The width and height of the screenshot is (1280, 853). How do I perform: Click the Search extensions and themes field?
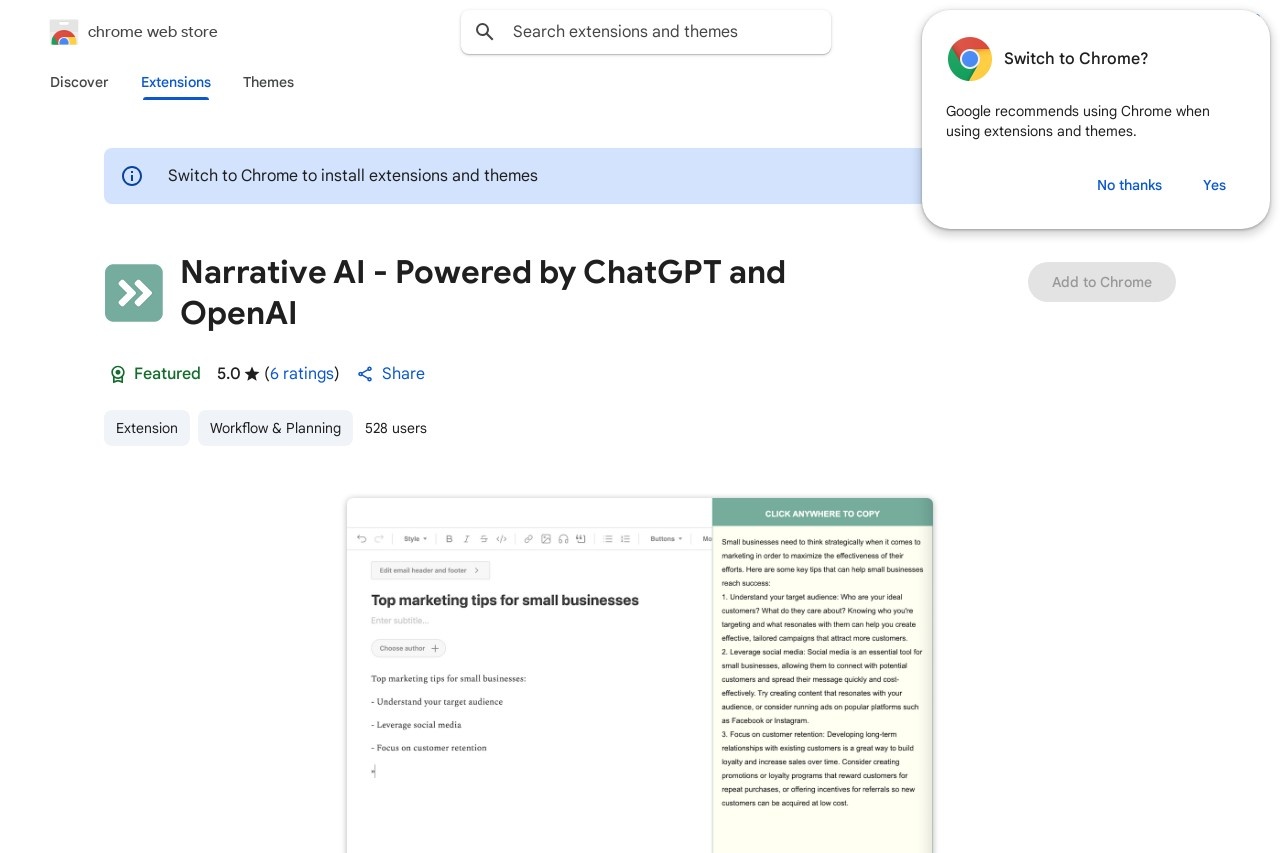646,32
